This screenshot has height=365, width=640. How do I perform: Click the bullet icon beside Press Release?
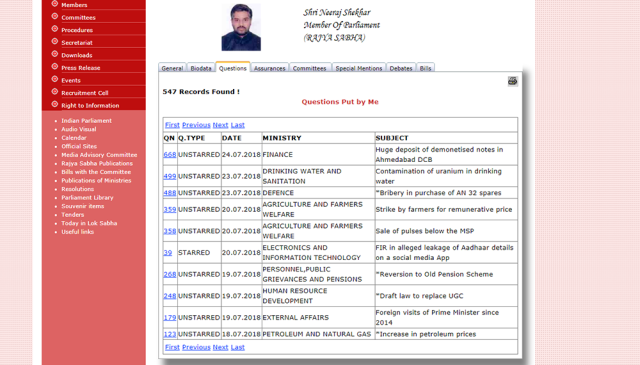pyautogui.click(x=55, y=67)
